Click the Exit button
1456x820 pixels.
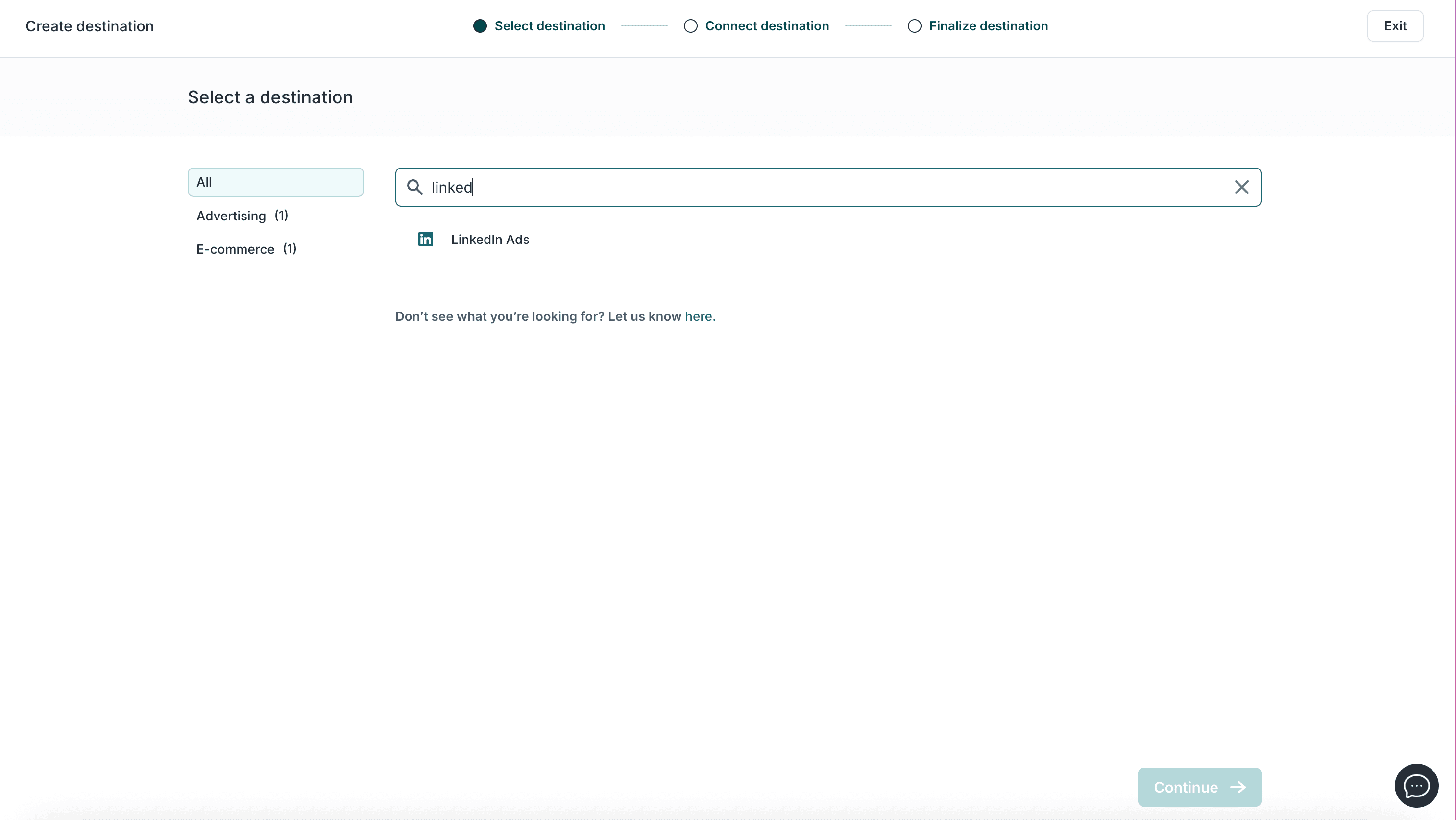tap(1395, 25)
